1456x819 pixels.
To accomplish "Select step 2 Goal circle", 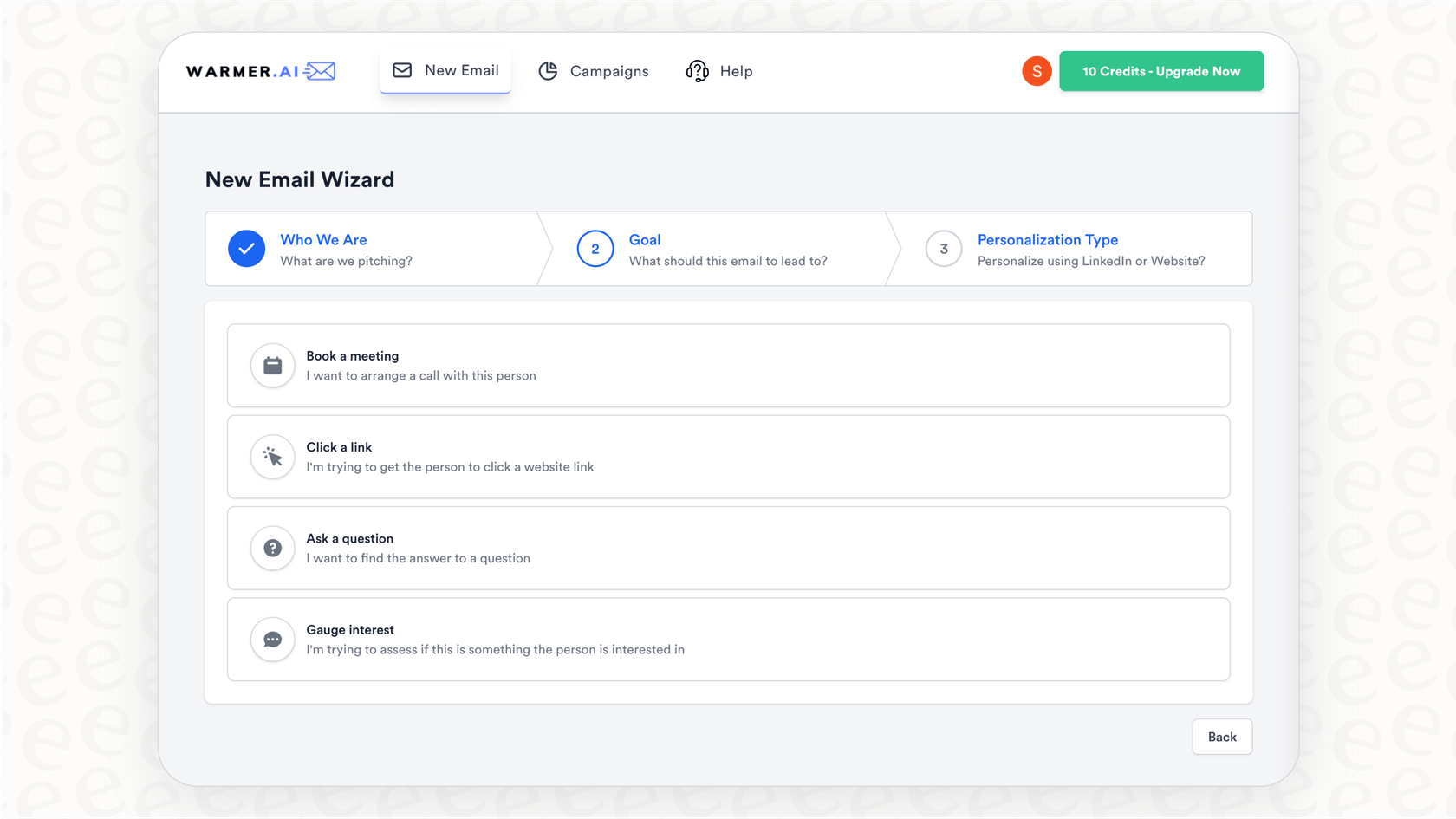I will coord(595,249).
